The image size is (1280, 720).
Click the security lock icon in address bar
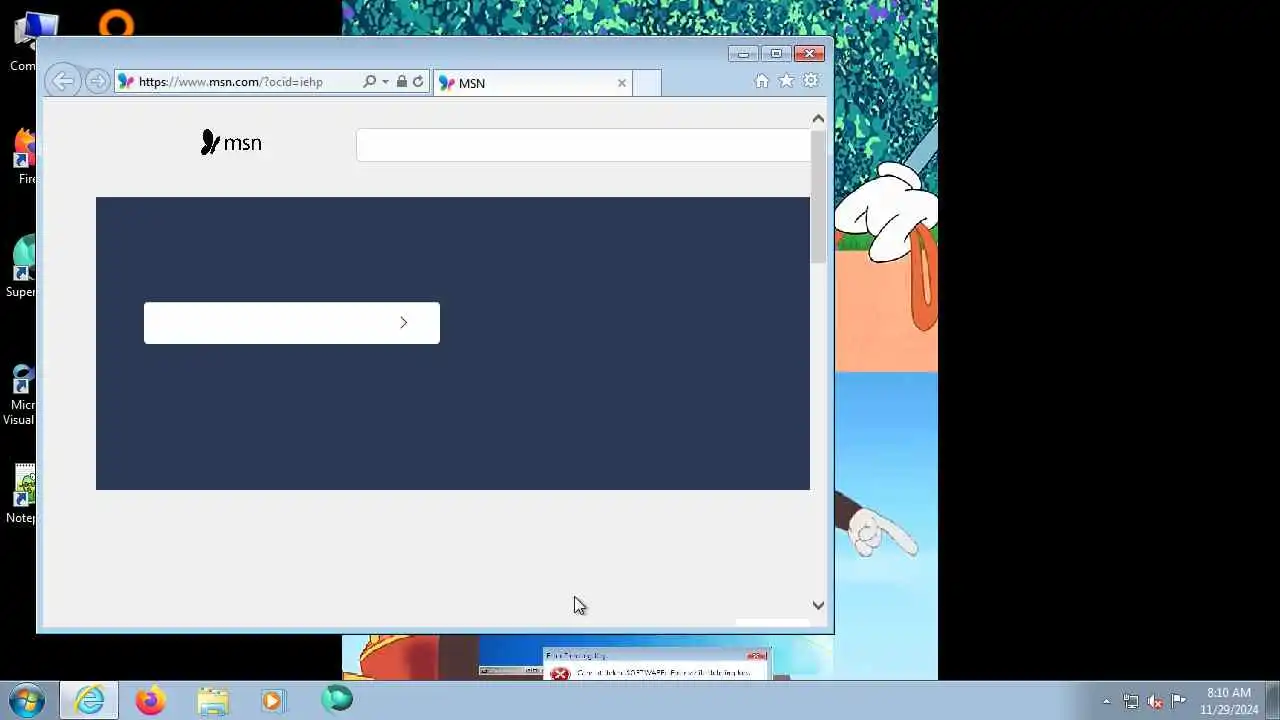click(401, 82)
